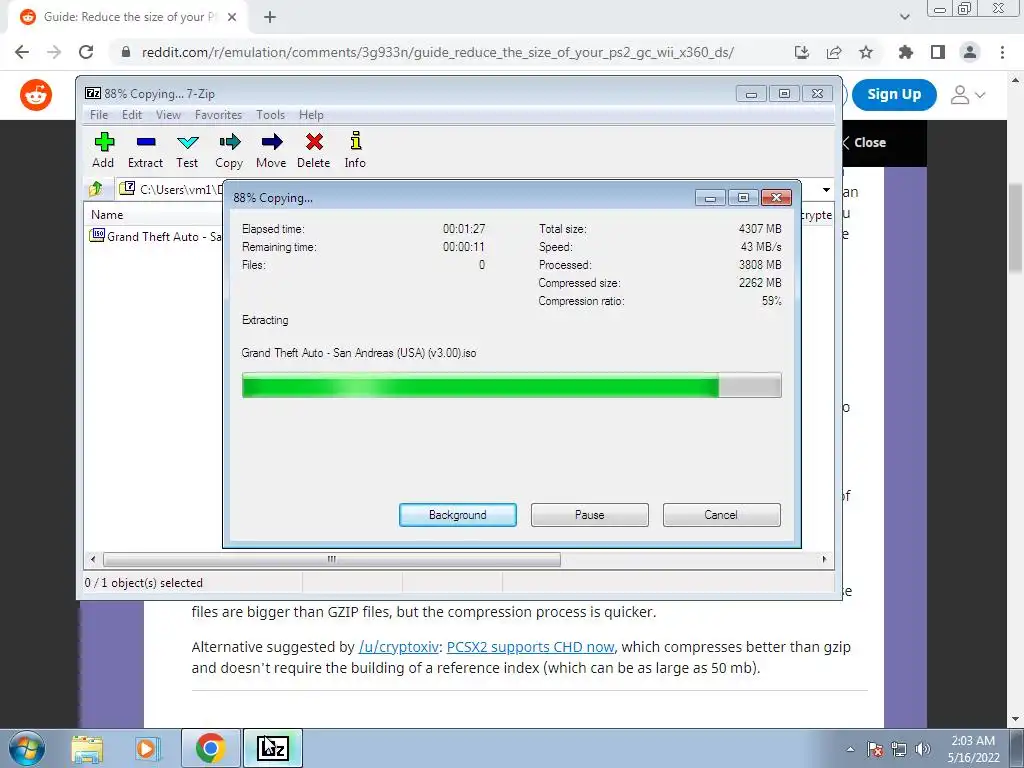Screen dimensions: 1024x768
Task: Click the browser back arrow
Action: (x=22, y=52)
